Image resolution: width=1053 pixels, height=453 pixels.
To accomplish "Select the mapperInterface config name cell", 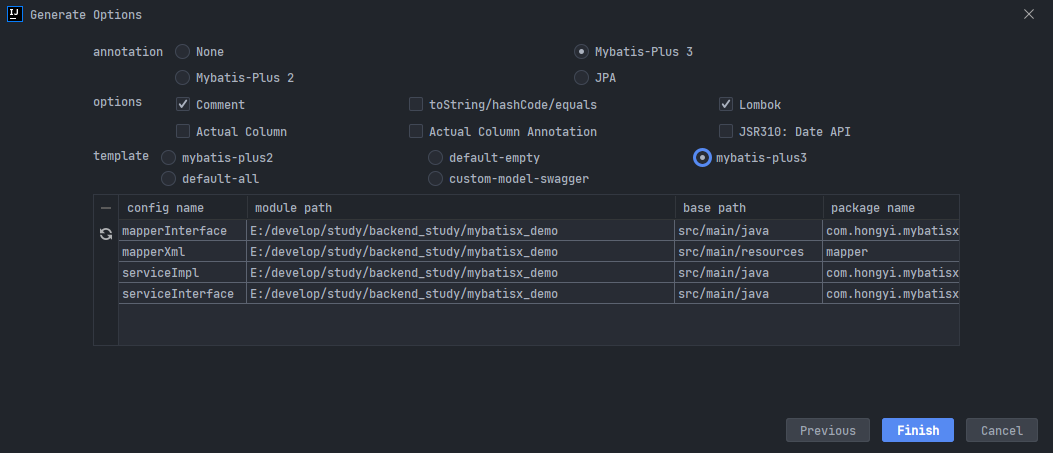I will click(183, 231).
